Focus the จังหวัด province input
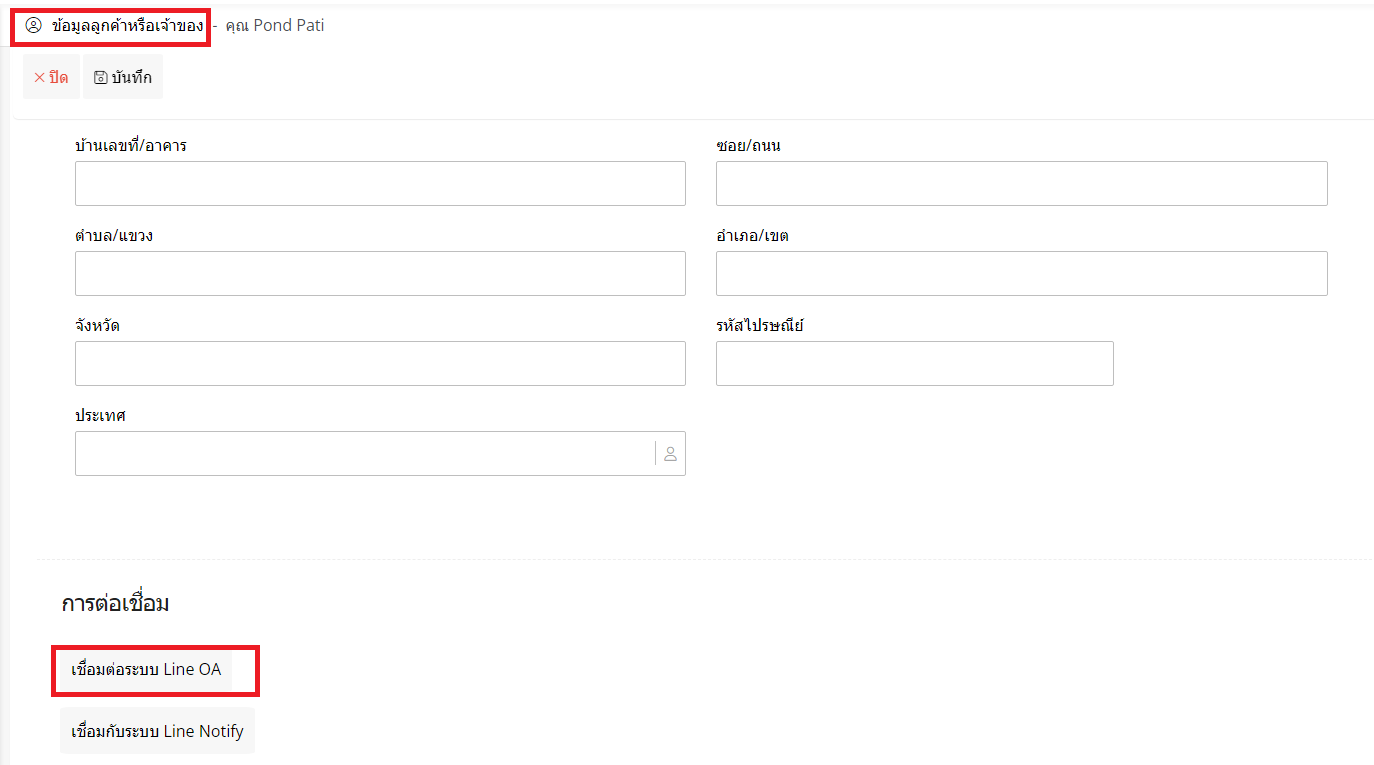 (x=380, y=364)
